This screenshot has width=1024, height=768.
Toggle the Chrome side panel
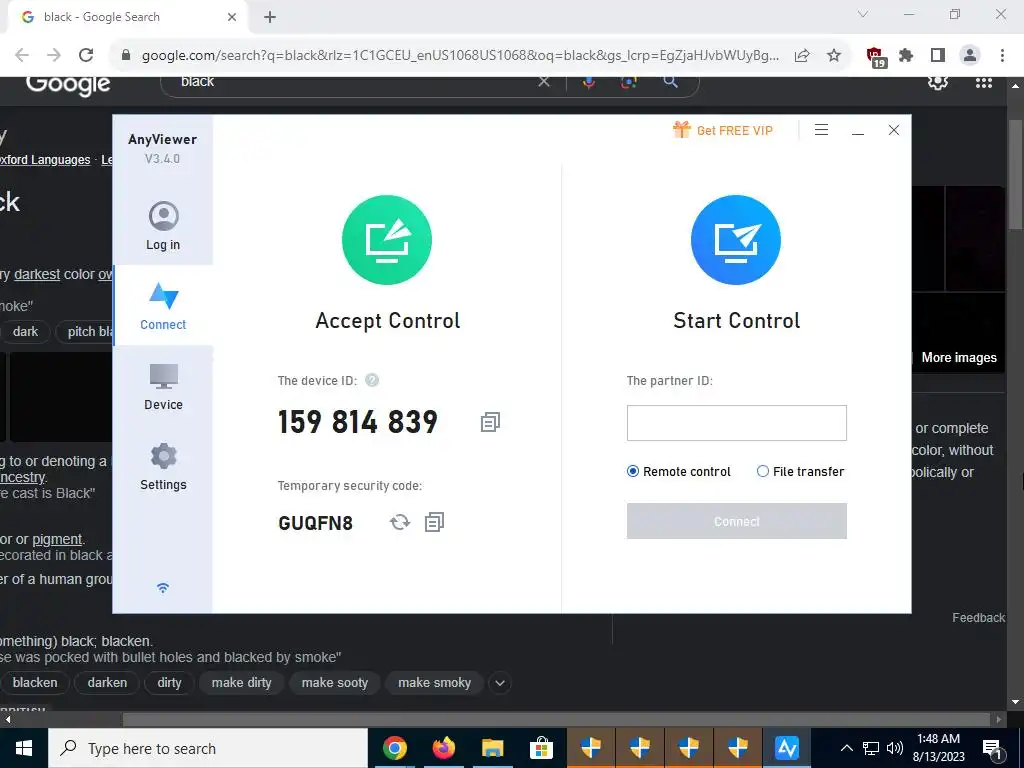(x=938, y=56)
